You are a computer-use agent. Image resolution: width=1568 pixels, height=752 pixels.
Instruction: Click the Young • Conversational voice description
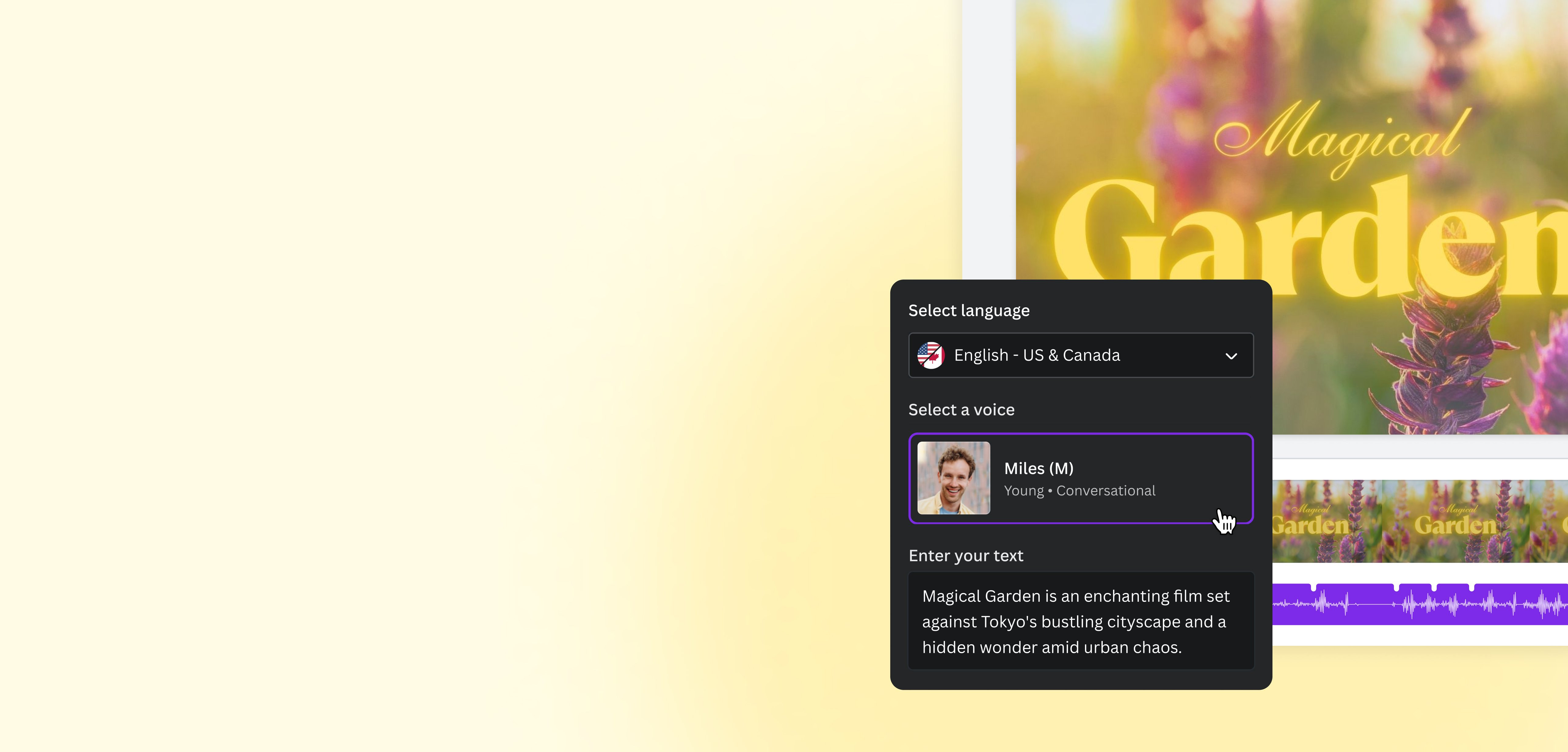(x=1079, y=491)
